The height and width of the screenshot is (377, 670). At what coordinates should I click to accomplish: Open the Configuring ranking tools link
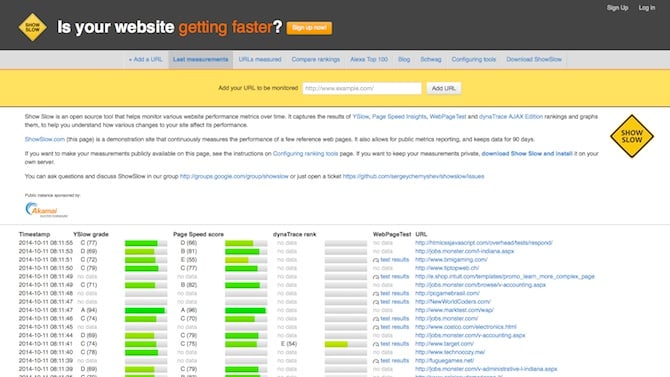(305, 153)
